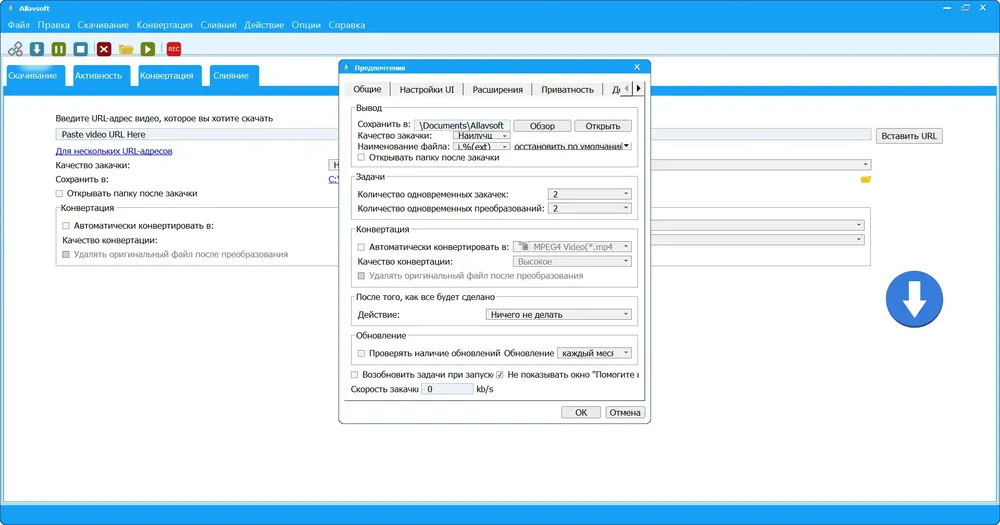
Task: Toggle 'Удалять оригинальный файл' in main window
Action: point(66,255)
